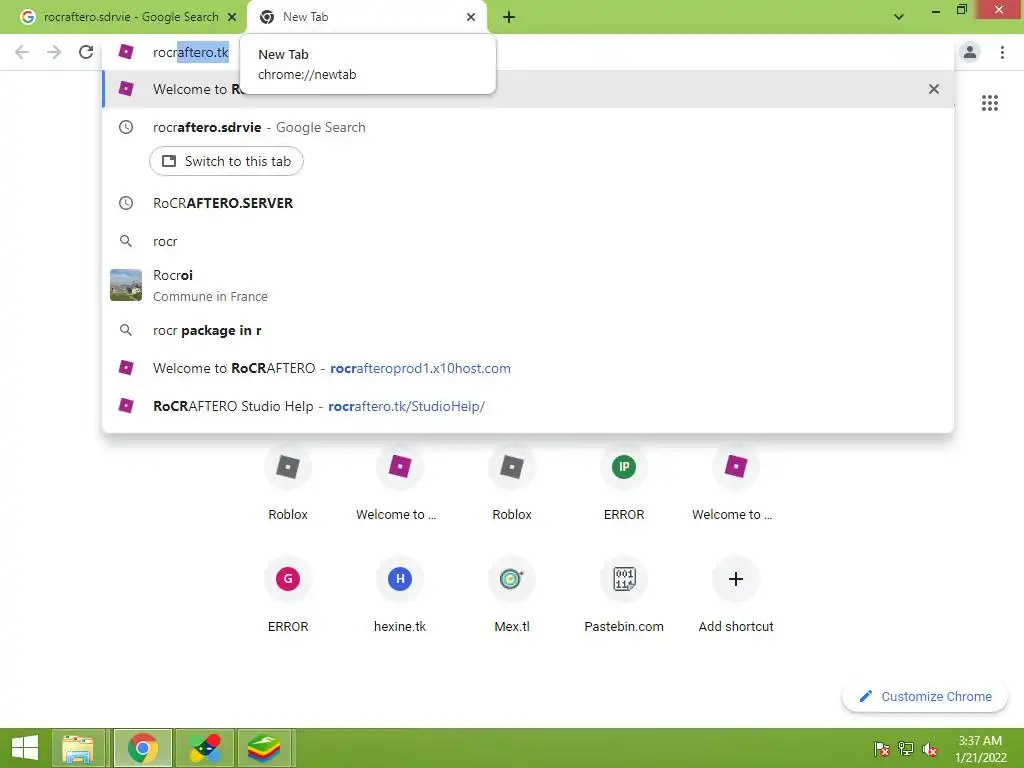Image resolution: width=1024 pixels, height=768 pixels.
Task: Open the first Welcome to shortcut
Action: pyautogui.click(x=400, y=483)
